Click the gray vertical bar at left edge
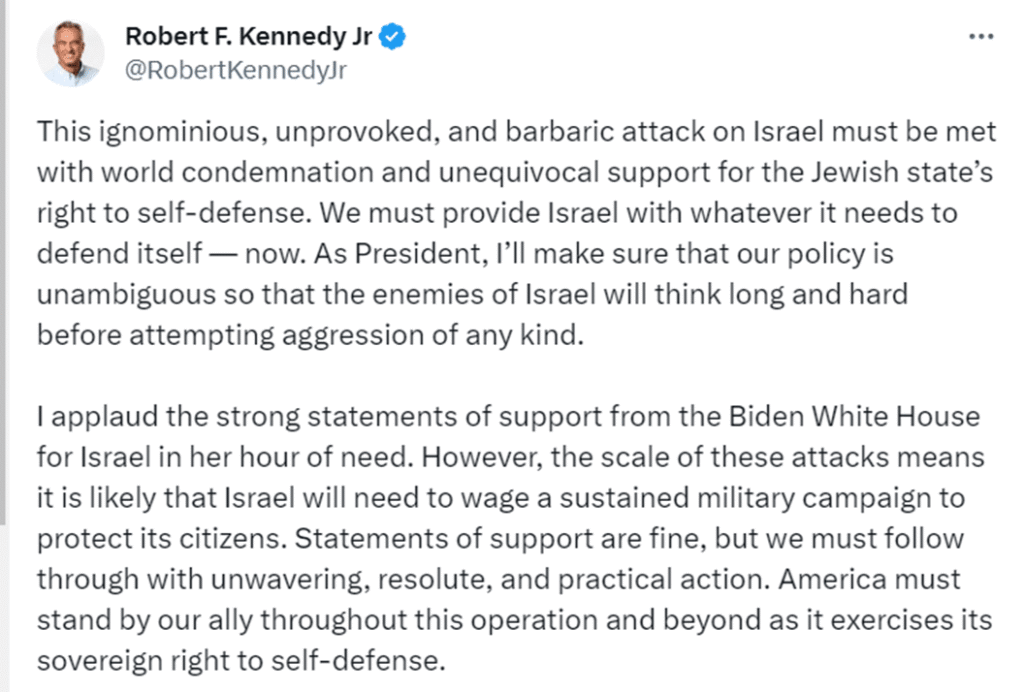The image size is (1024, 692). click(3, 261)
